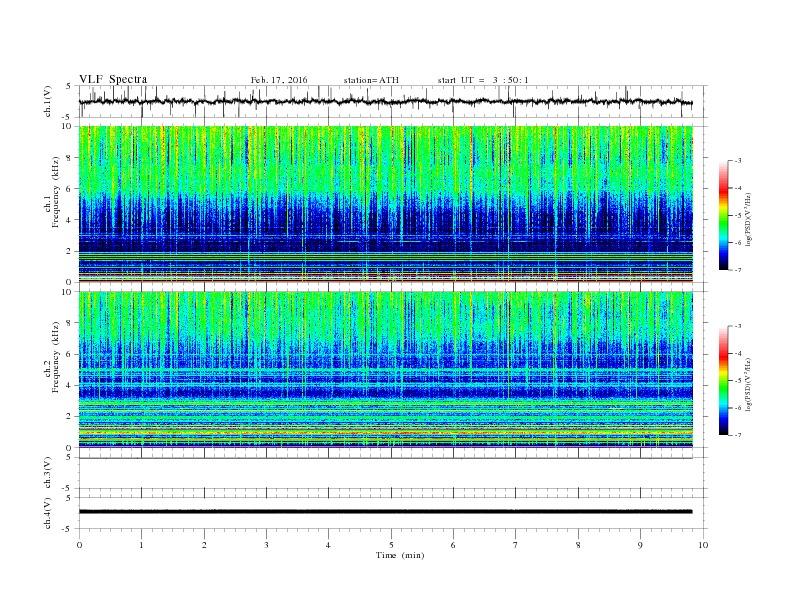Click the "ch.1(V)" waveform axis label
This screenshot has width=792, height=612.
[x=48, y=102]
